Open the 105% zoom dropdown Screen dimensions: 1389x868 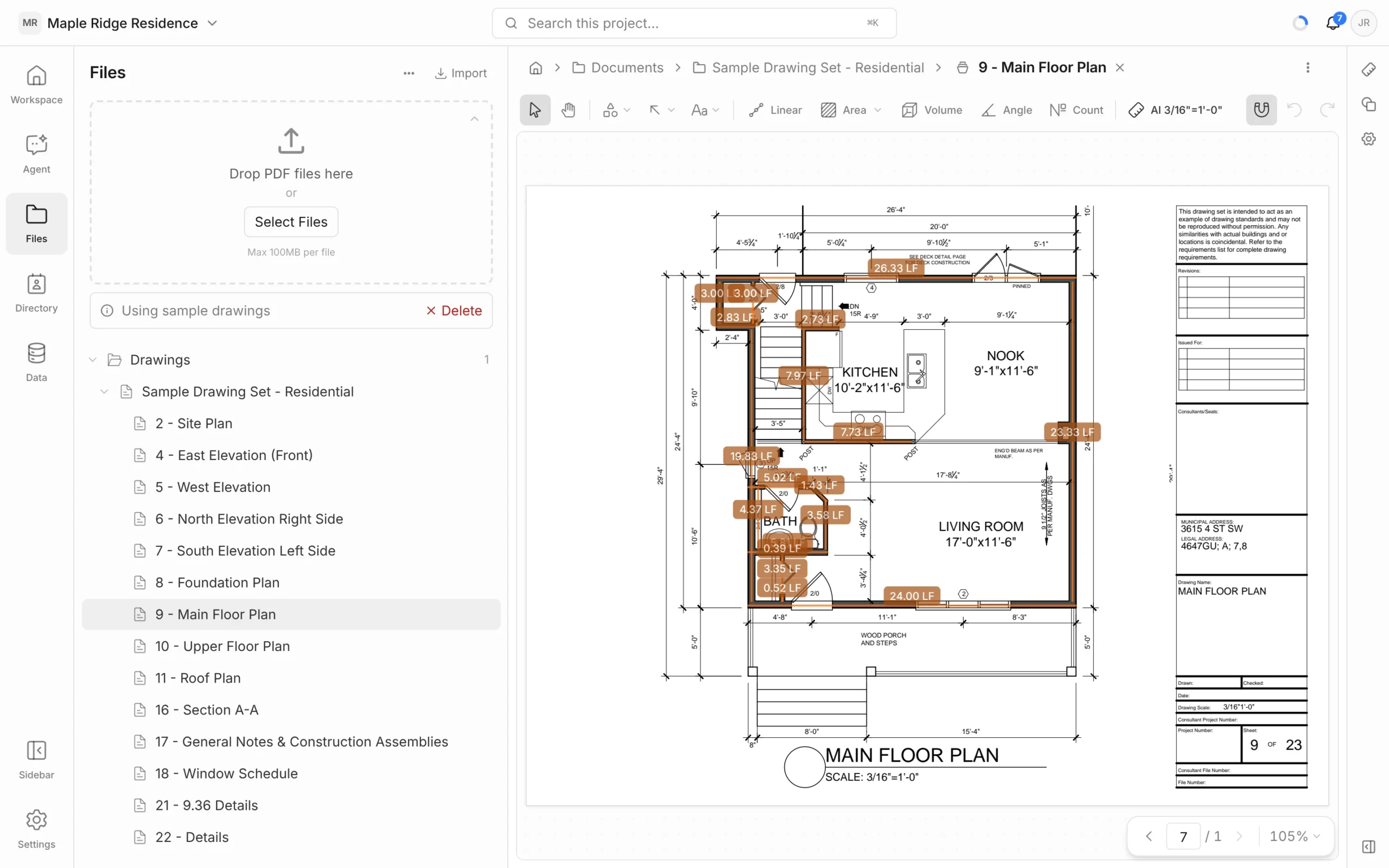point(1294,837)
